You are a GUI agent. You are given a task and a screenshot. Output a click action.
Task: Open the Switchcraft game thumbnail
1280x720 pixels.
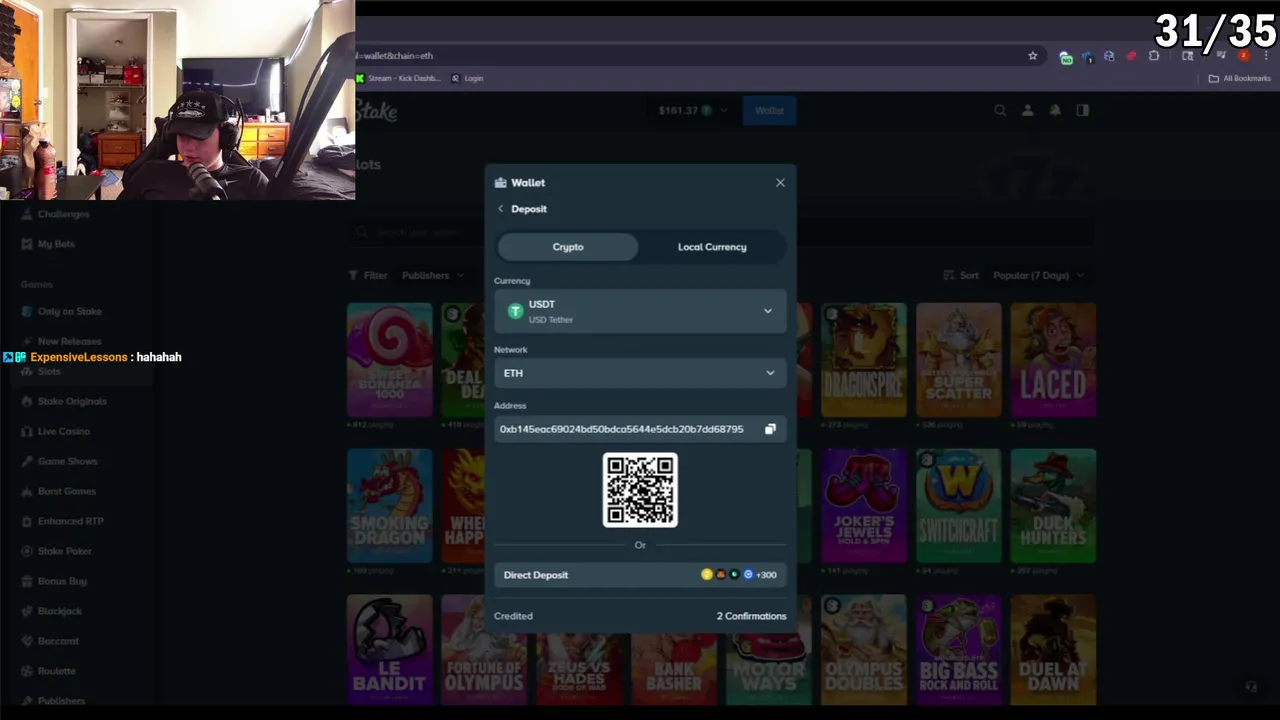coord(959,506)
